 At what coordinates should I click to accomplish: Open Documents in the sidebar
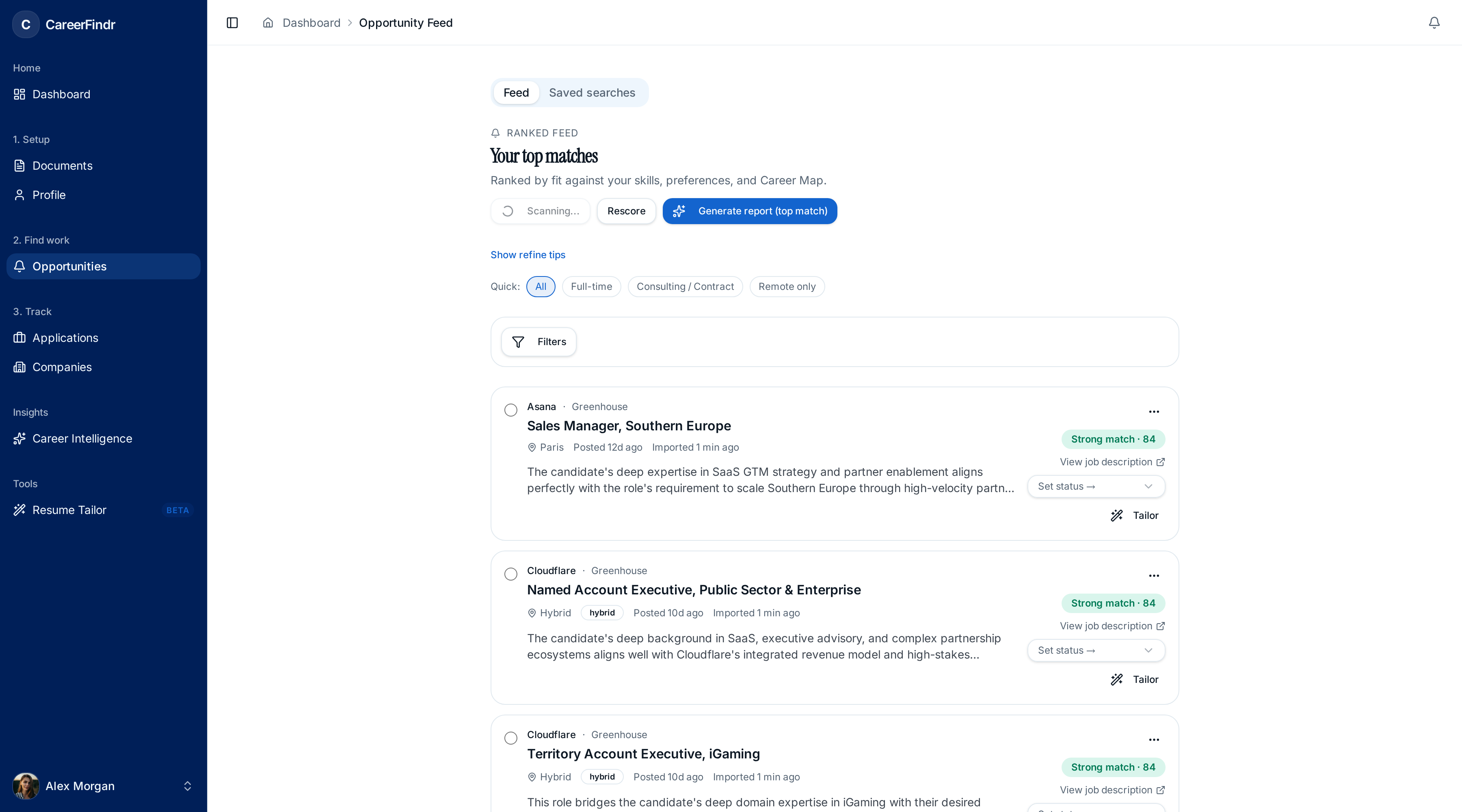tap(103, 166)
